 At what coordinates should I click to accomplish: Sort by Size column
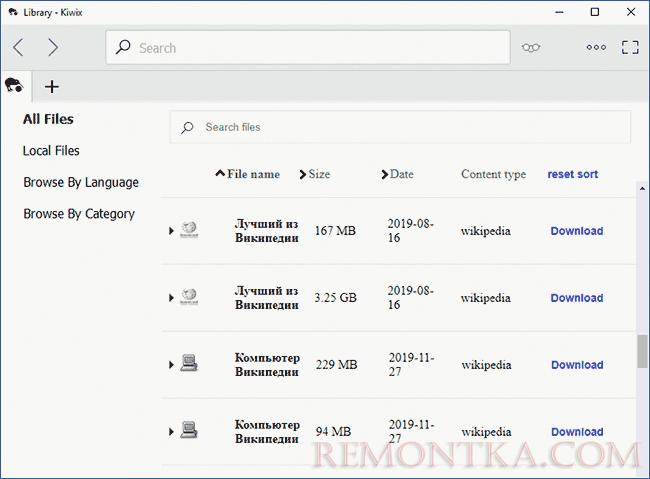click(x=315, y=174)
